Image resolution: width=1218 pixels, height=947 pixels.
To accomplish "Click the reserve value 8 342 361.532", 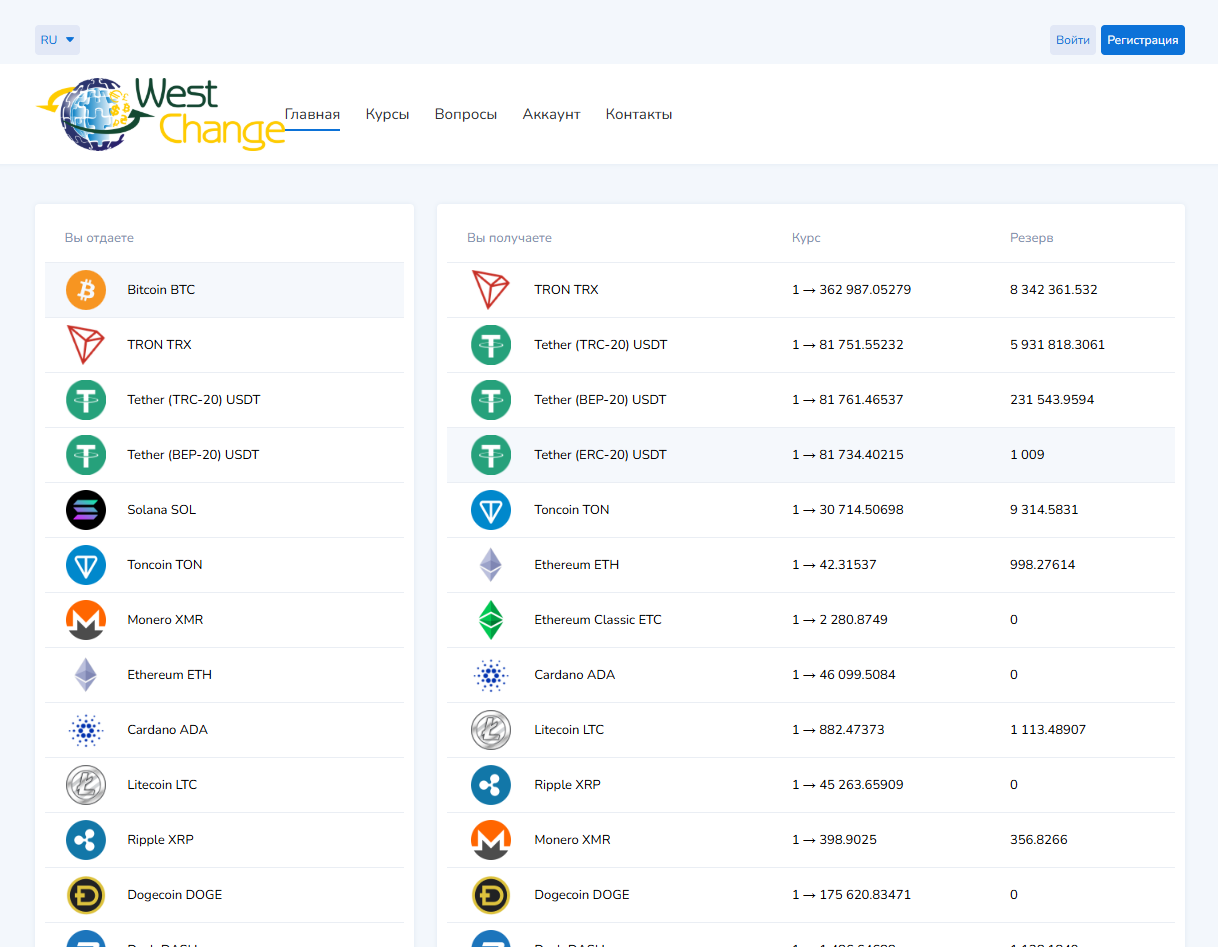I will coord(1054,290).
